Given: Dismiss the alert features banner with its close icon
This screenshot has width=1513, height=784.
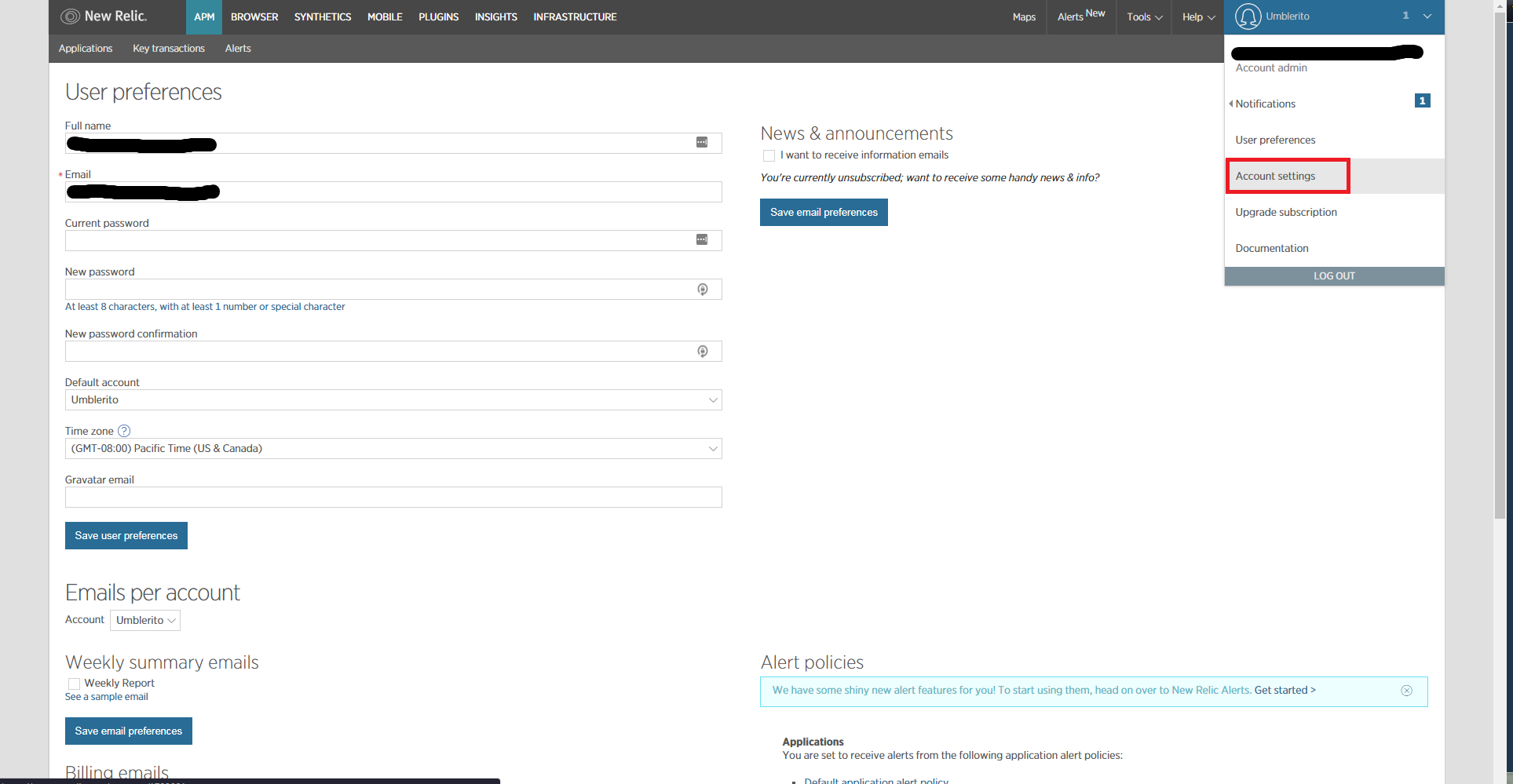Looking at the screenshot, I should click(x=1407, y=691).
